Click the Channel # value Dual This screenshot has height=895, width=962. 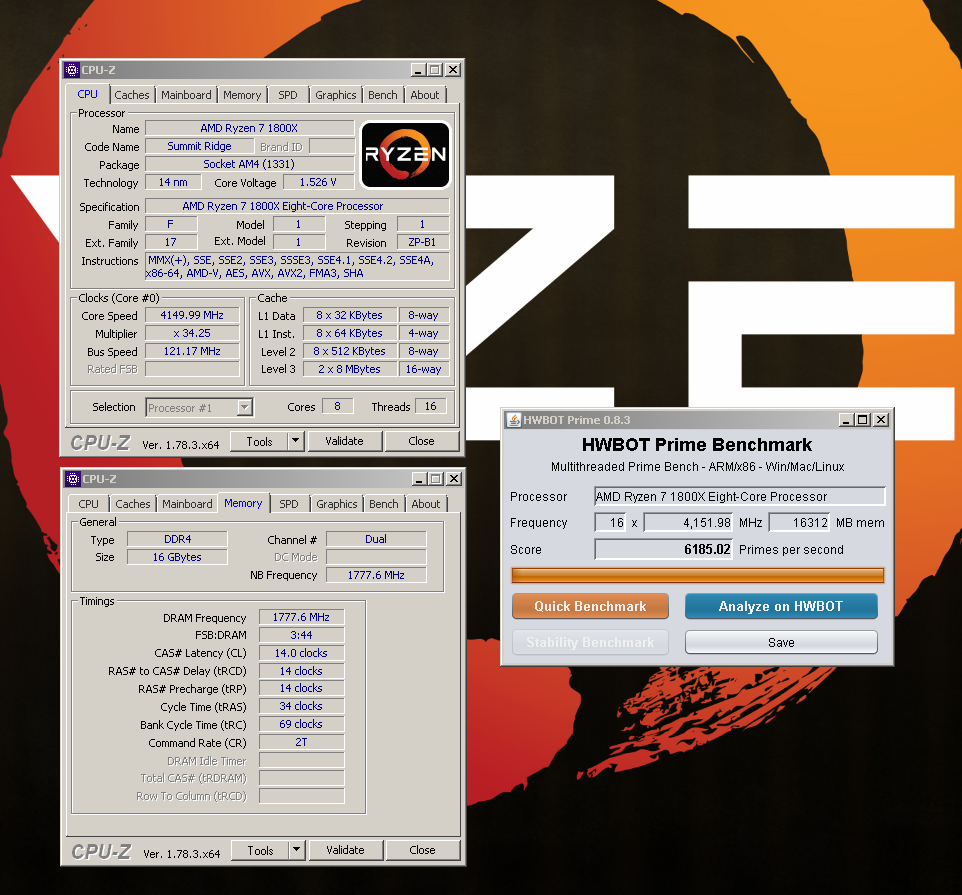[x=376, y=539]
